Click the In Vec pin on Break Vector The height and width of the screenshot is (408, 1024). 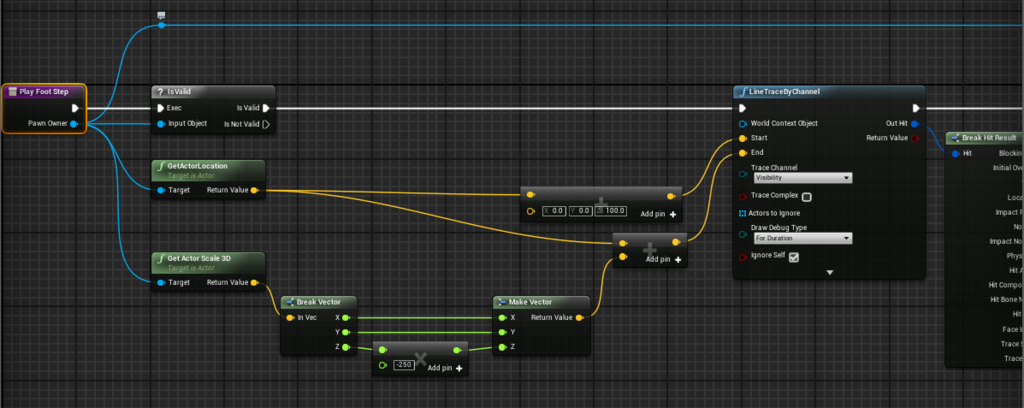290,318
